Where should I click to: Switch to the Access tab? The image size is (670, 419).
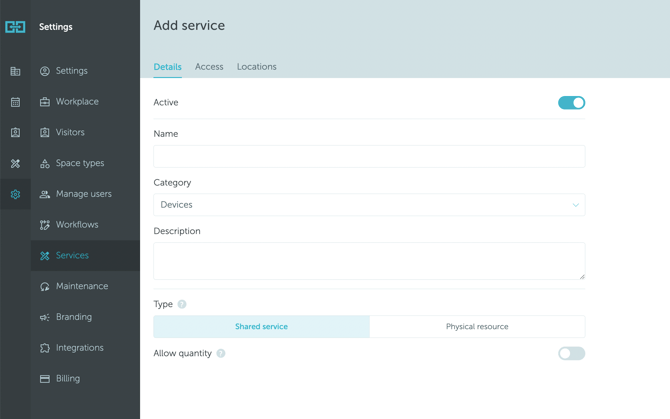pos(209,67)
